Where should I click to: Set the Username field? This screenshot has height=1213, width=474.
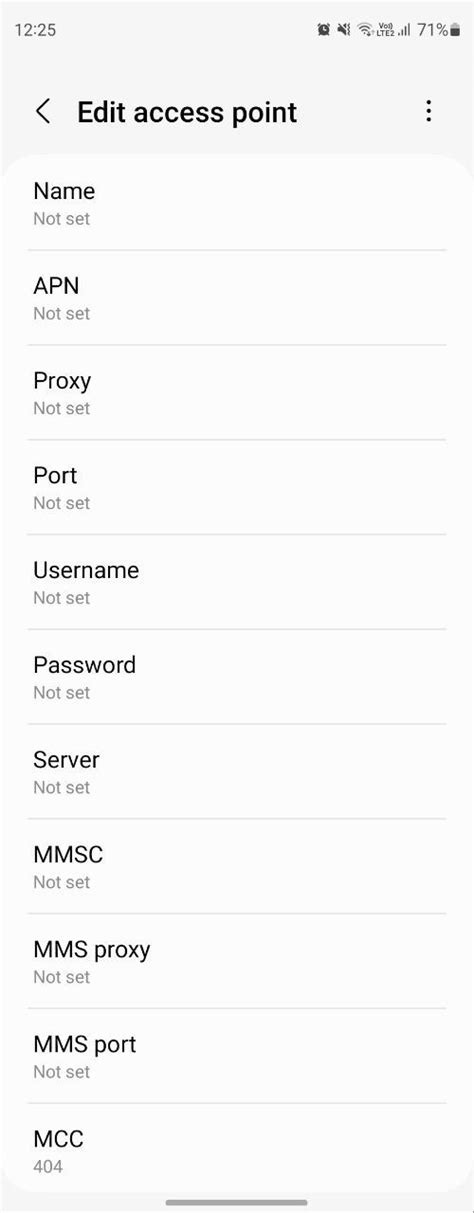(237, 582)
